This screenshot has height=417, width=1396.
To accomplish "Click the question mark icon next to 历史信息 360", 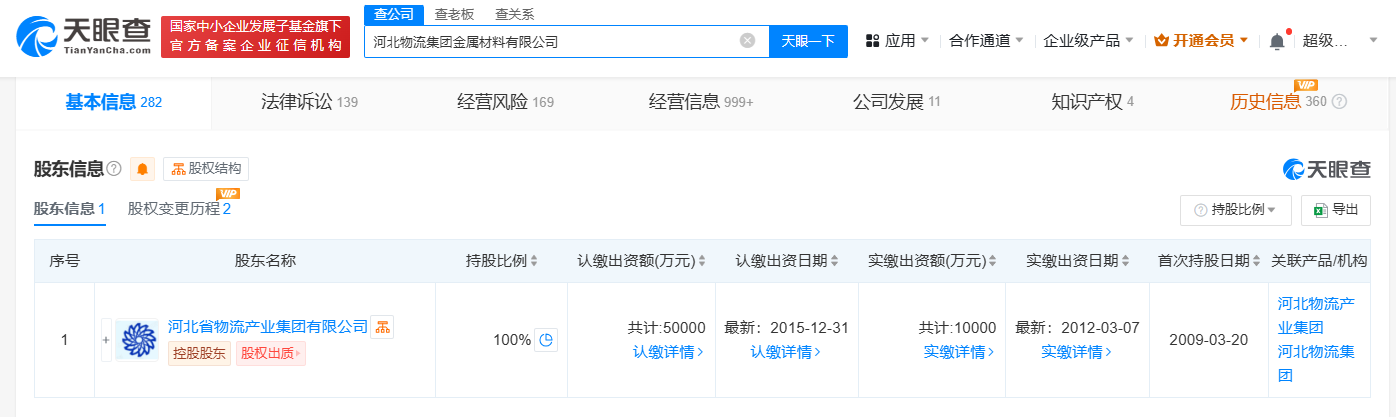I will [1340, 102].
